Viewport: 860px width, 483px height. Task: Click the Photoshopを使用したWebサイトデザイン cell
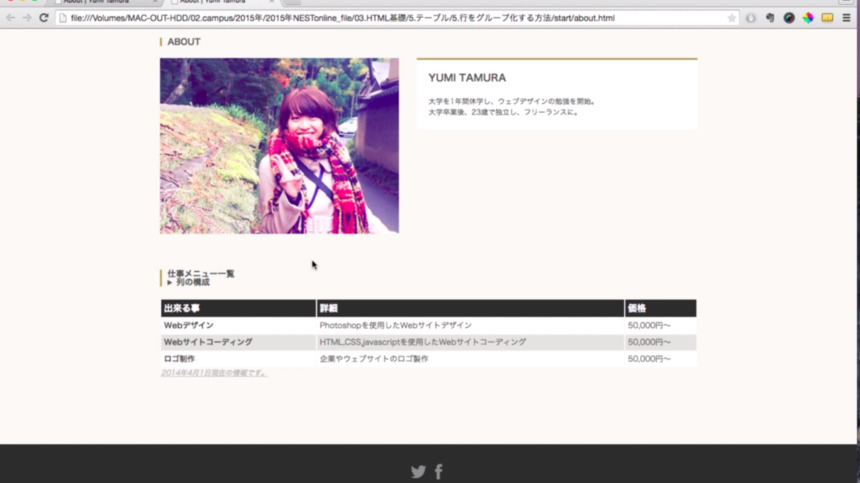click(471, 325)
